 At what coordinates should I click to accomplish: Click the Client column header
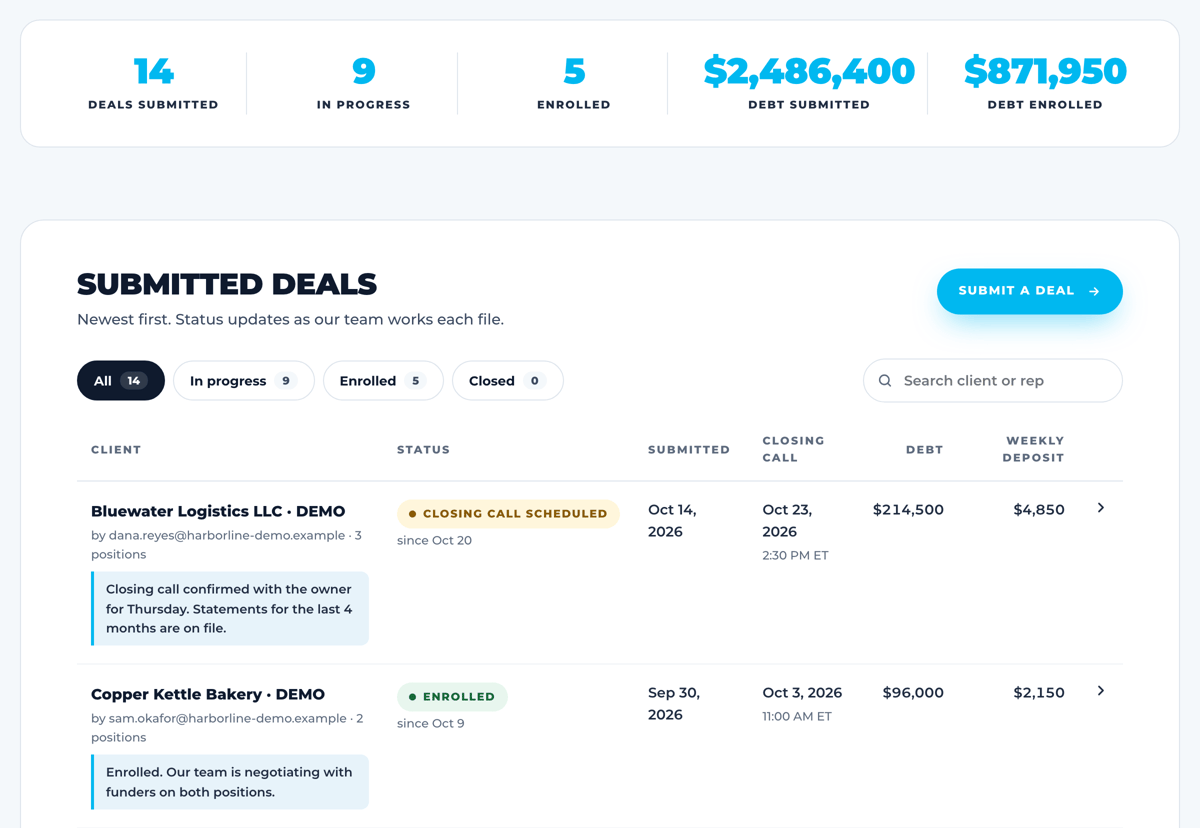tap(116, 450)
